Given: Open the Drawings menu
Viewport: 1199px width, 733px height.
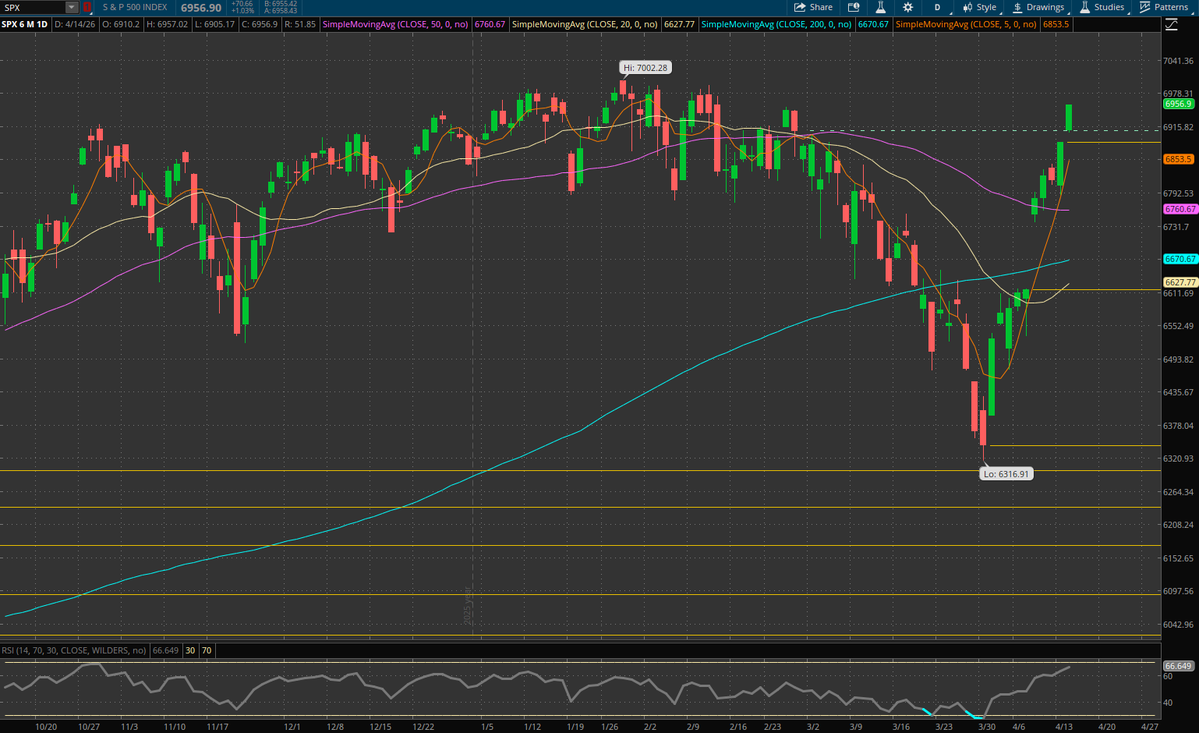Looking at the screenshot, I should click(1038, 8).
